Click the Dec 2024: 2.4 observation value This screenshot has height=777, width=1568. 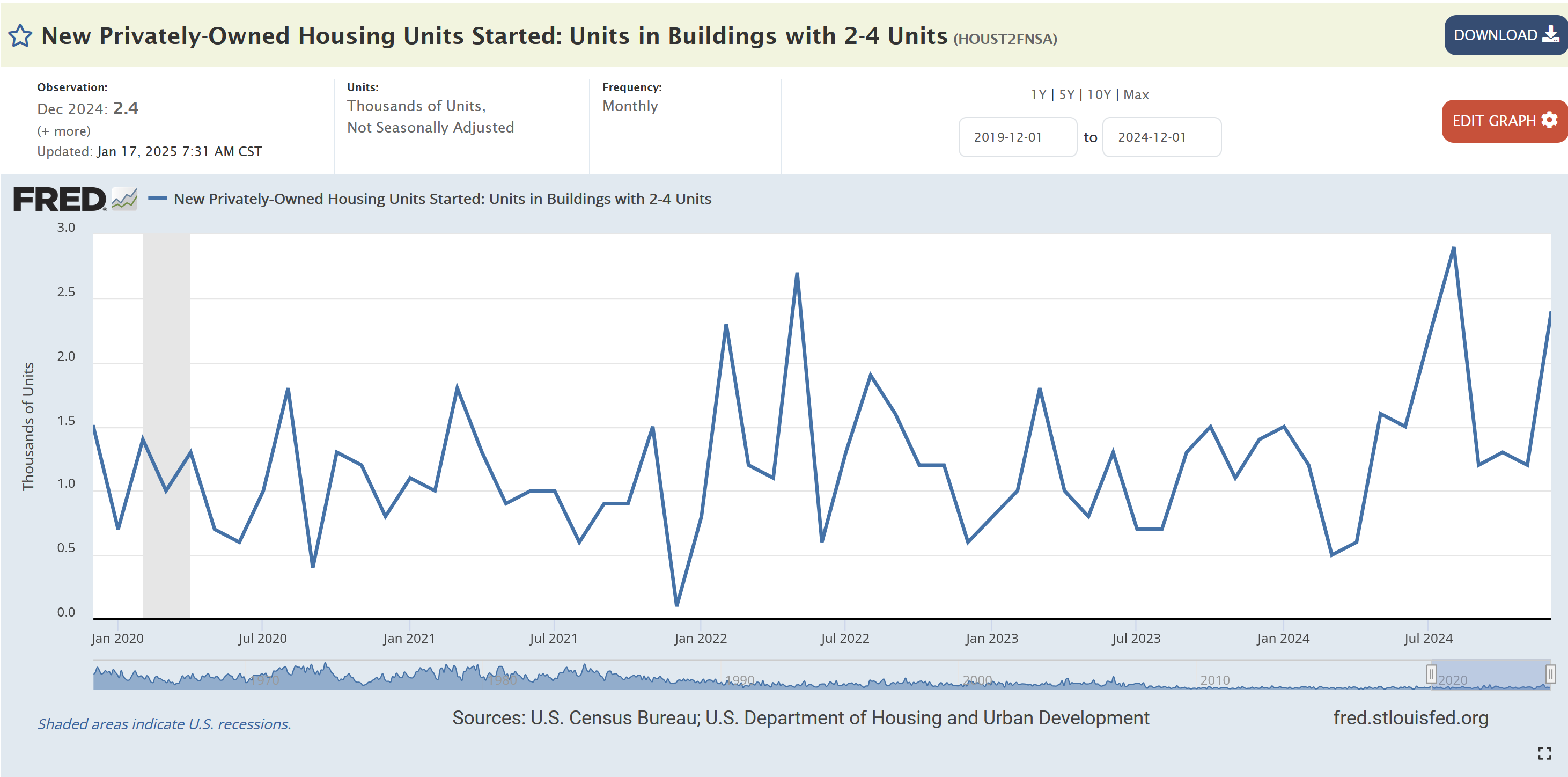point(87,108)
